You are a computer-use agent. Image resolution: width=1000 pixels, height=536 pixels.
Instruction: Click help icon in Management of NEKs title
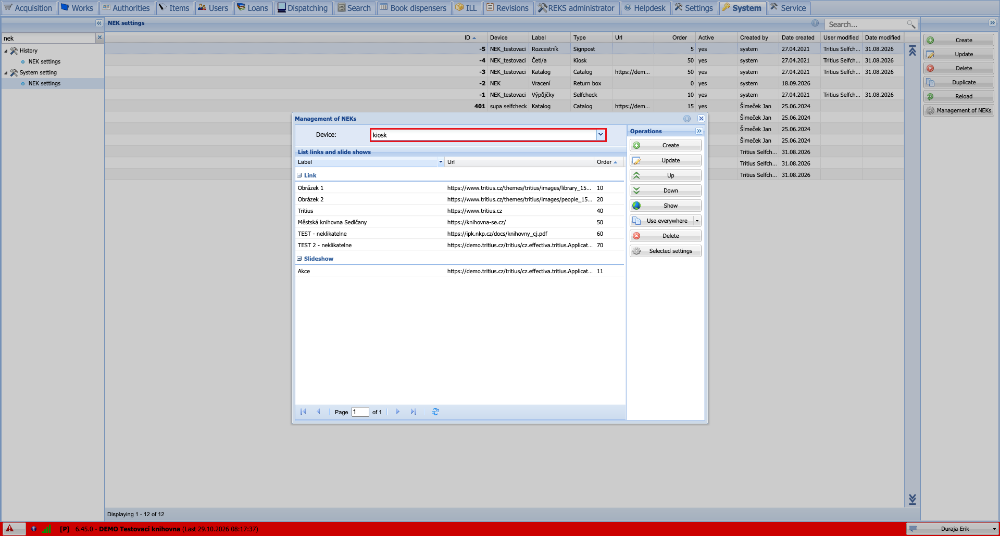687,119
